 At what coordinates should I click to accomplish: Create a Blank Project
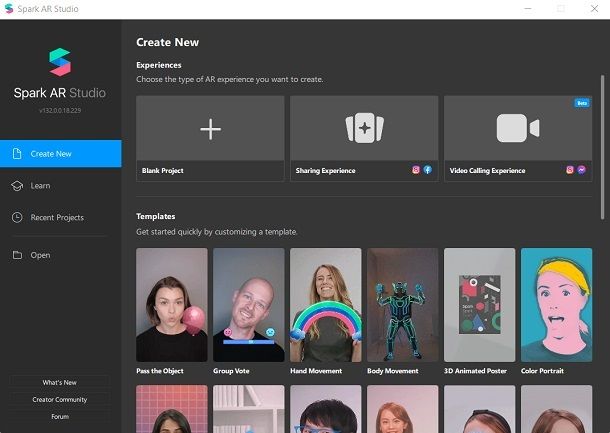tap(210, 138)
